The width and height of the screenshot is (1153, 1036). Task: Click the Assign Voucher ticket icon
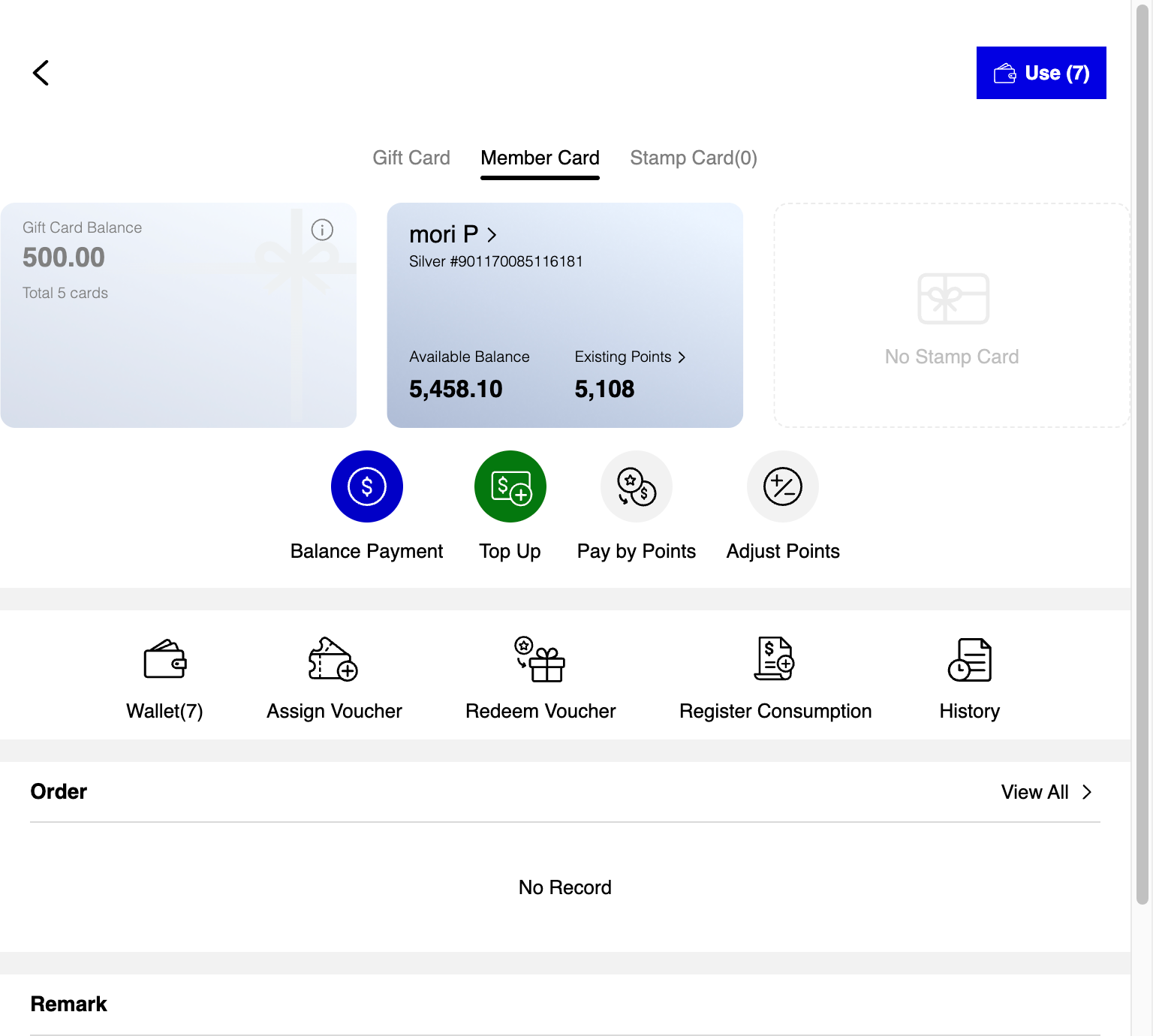[x=333, y=659]
